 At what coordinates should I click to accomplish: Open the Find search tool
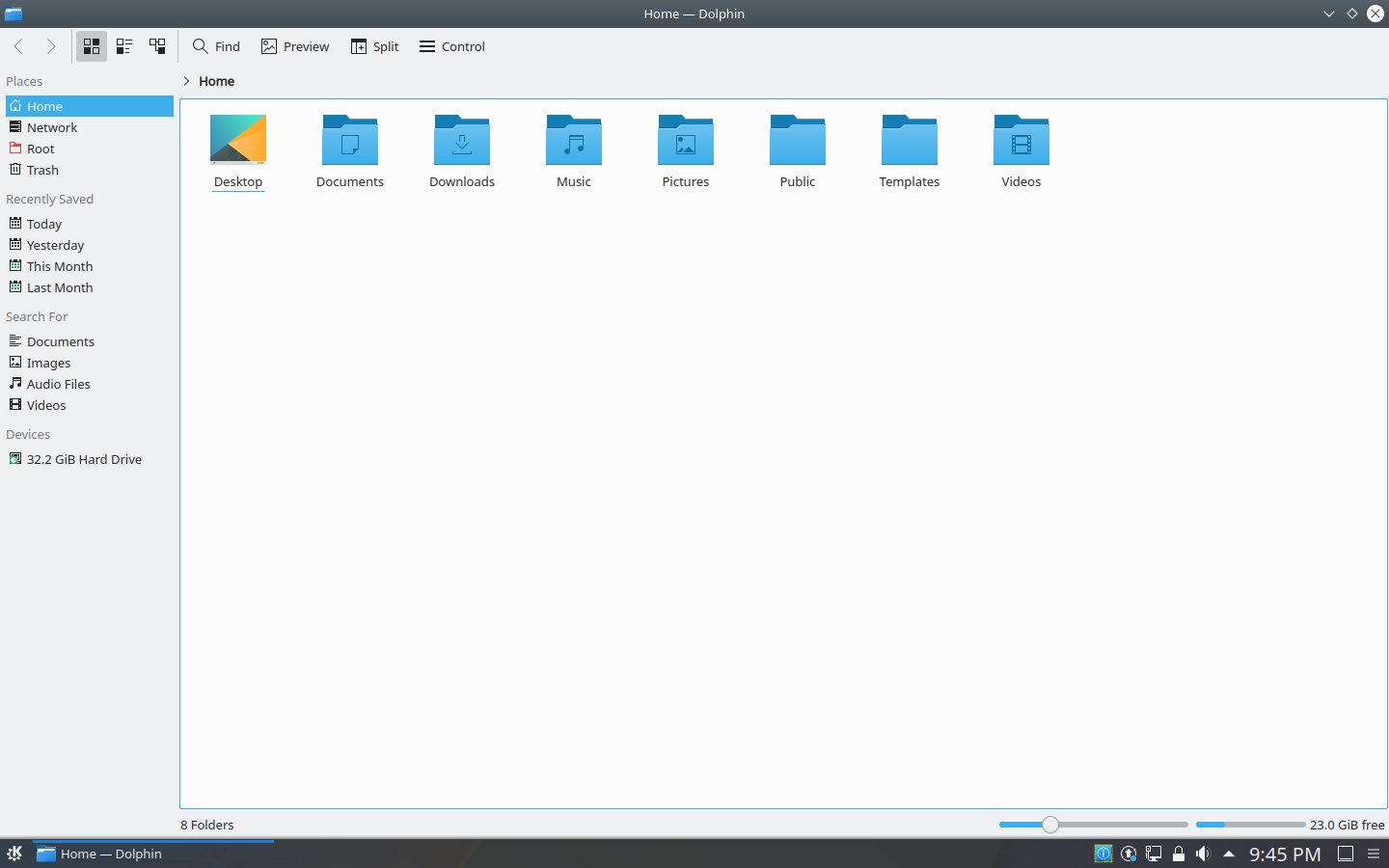tap(216, 46)
